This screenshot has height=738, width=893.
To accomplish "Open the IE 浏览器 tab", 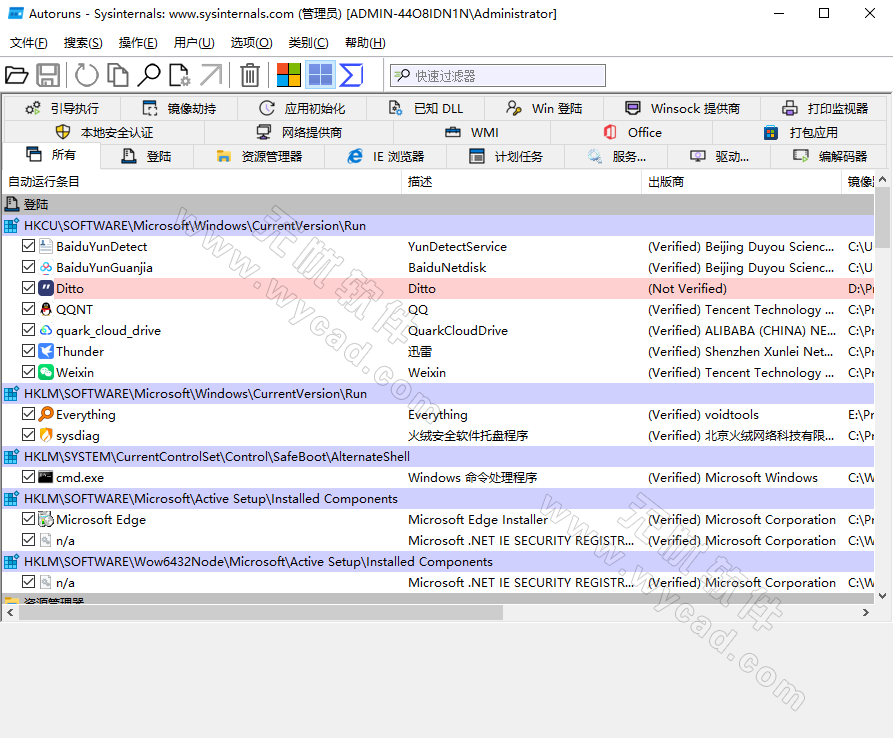I will click(x=386, y=157).
